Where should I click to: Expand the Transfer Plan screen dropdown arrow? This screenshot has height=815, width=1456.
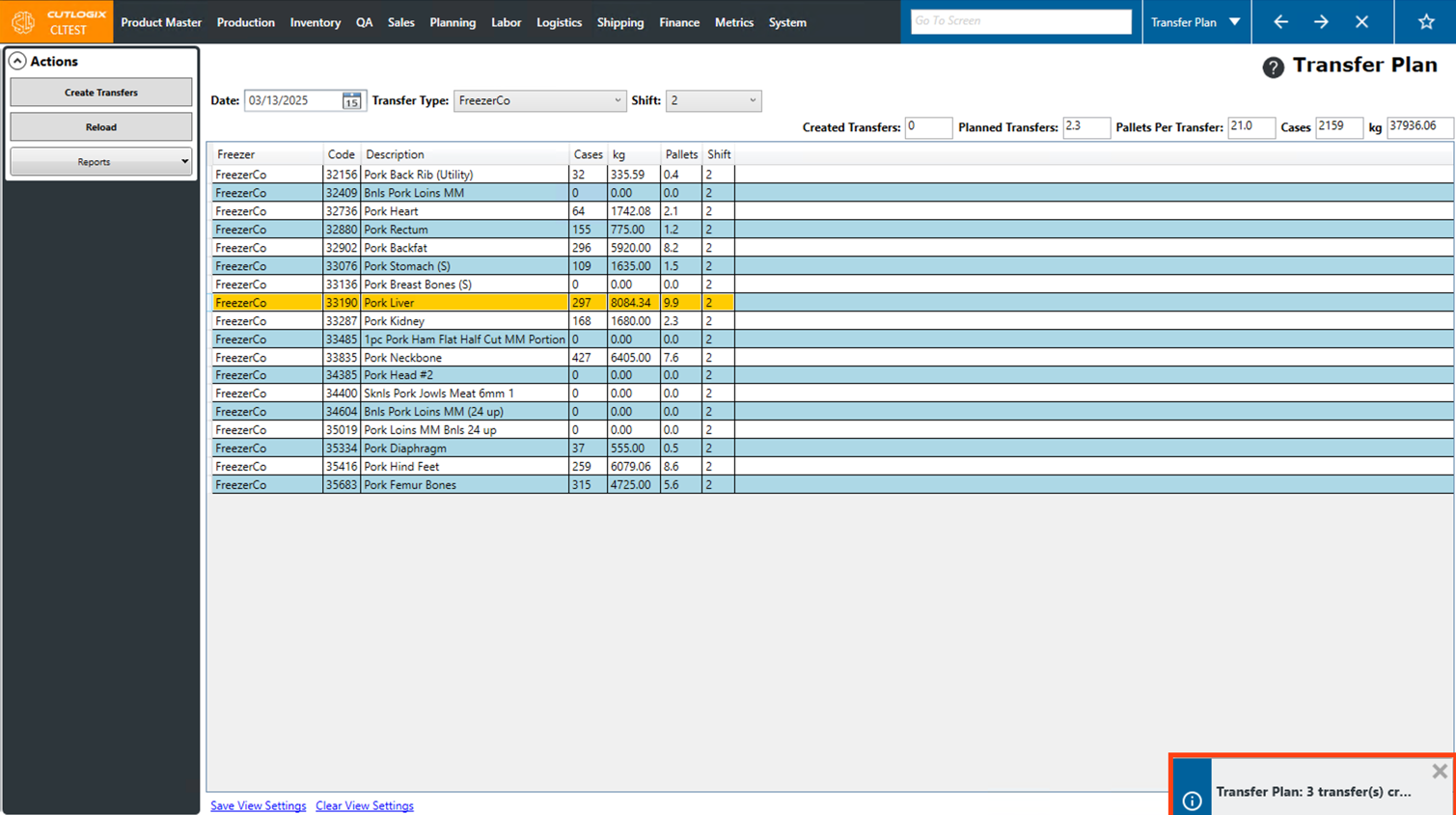(1234, 22)
